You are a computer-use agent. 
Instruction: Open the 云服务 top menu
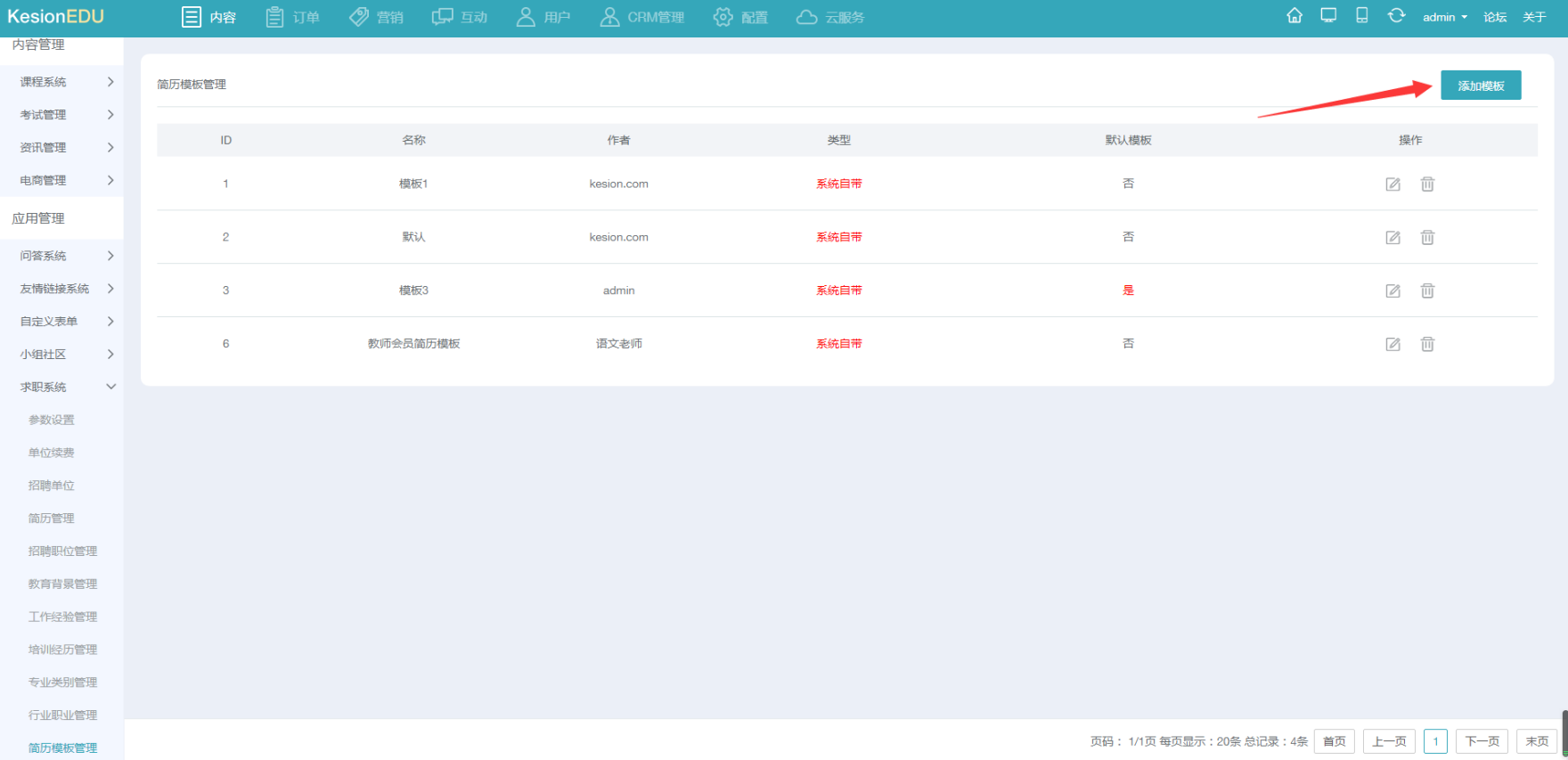830,17
